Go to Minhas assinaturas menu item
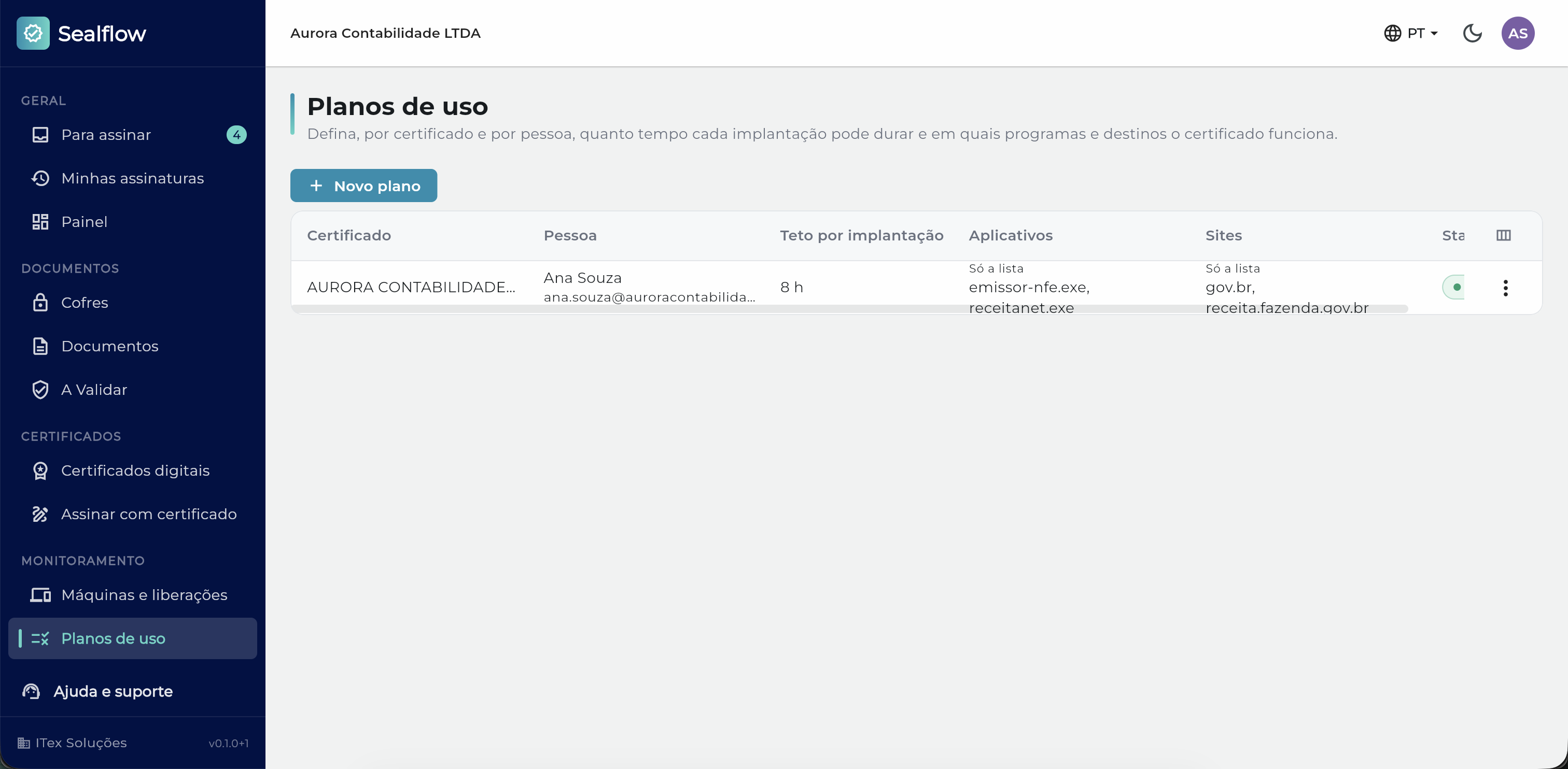The width and height of the screenshot is (1568, 769). (x=133, y=178)
